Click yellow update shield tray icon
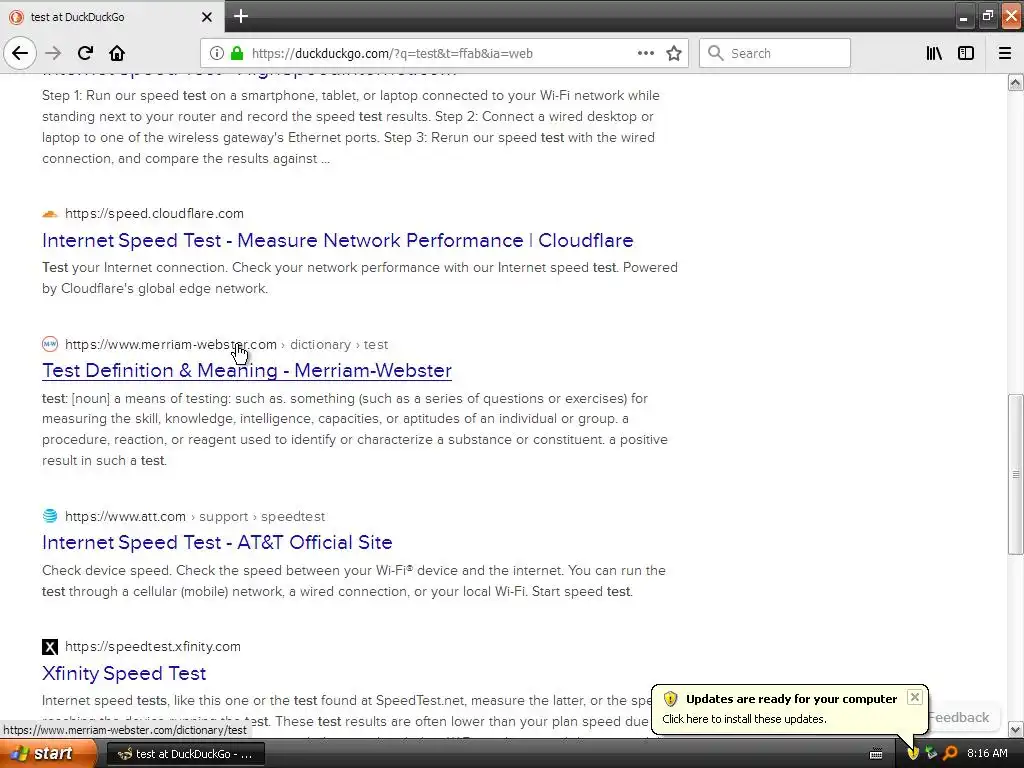 [x=913, y=754]
